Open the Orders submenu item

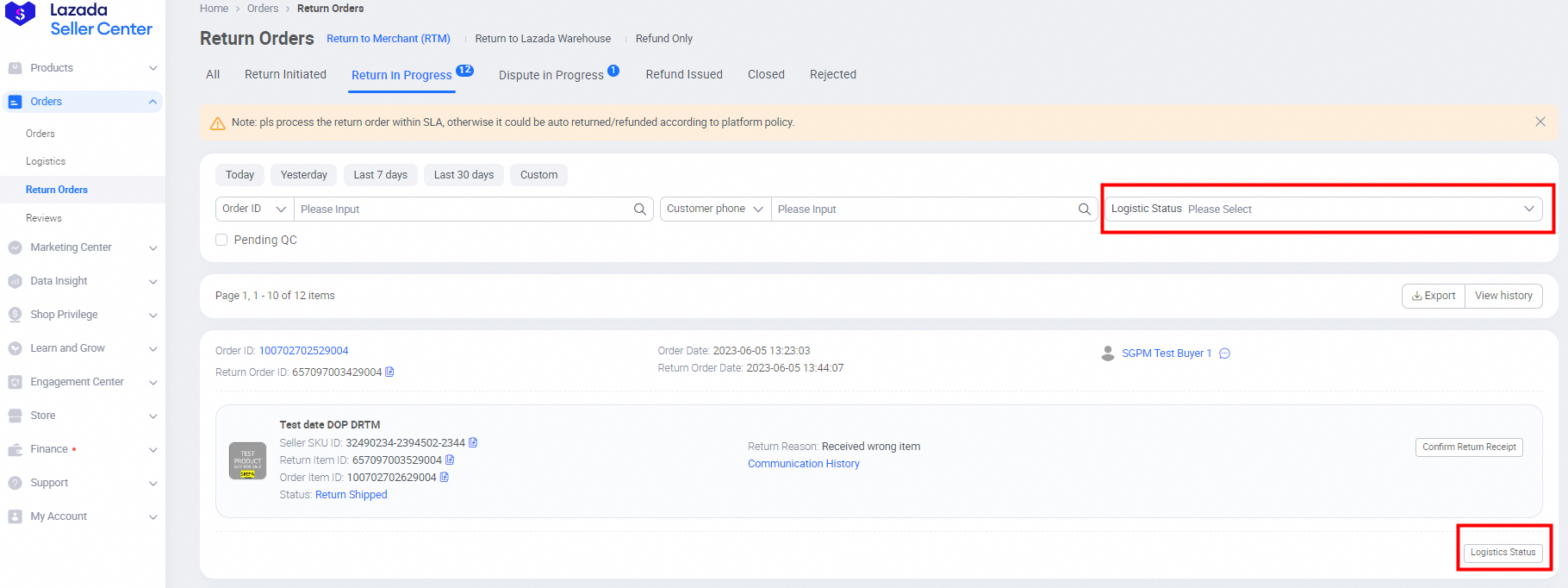coord(40,134)
